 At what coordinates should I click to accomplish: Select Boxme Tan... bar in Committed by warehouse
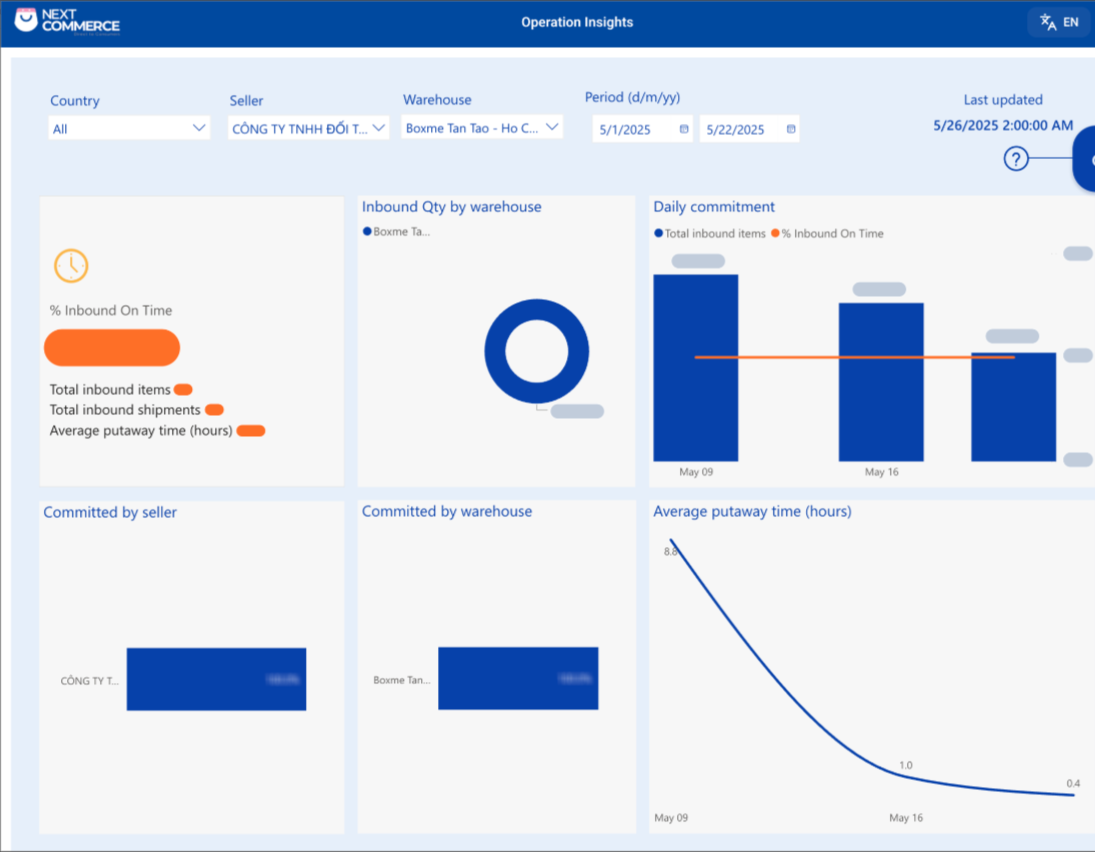517,678
